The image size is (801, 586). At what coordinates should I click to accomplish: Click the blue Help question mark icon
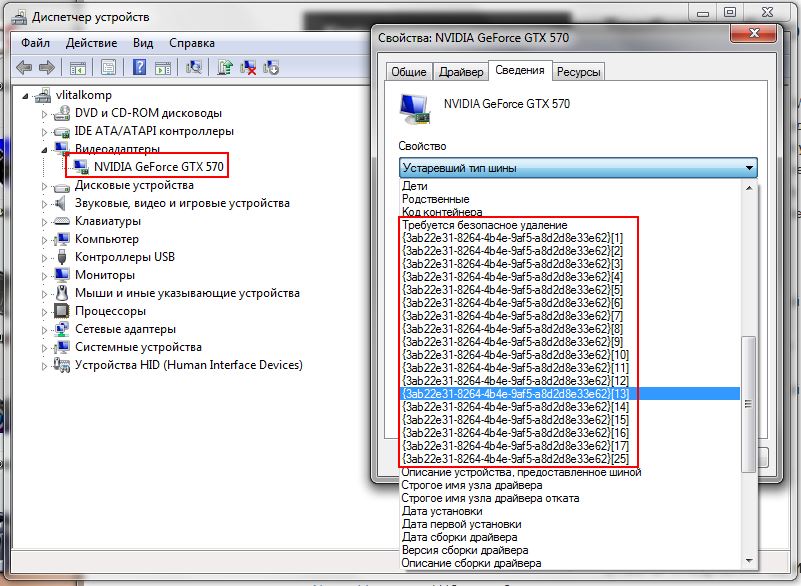[139, 68]
